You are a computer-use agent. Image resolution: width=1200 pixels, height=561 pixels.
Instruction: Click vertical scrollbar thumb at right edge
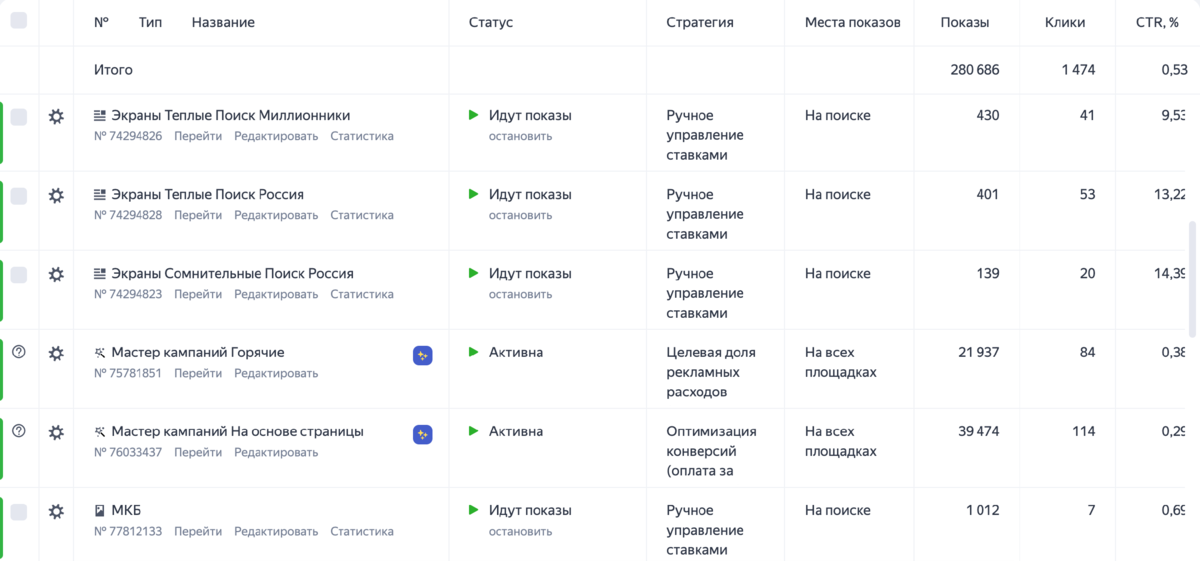[x=1191, y=280]
